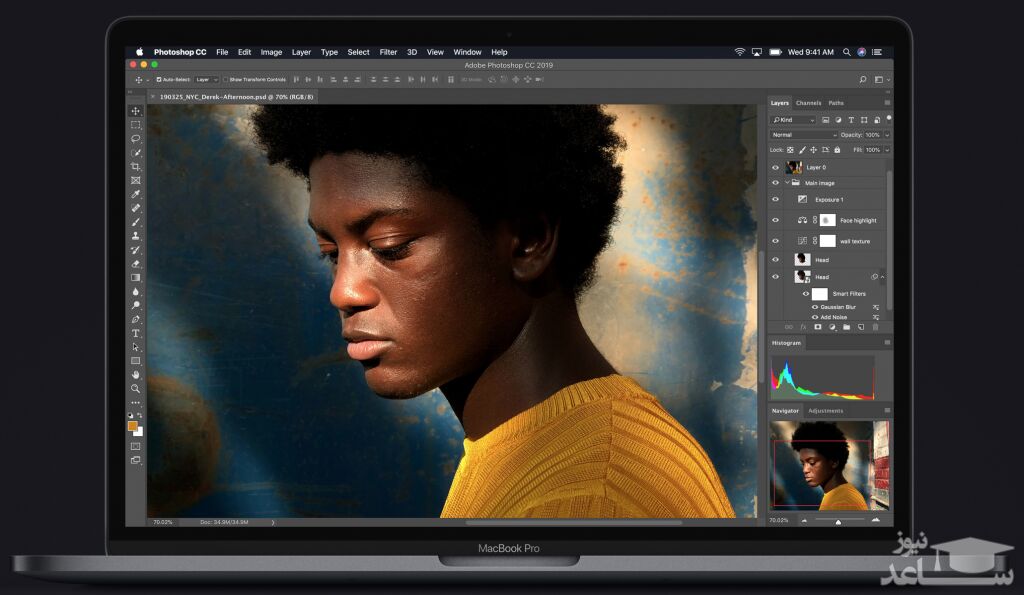Open layer styles with the fx button

click(801, 327)
